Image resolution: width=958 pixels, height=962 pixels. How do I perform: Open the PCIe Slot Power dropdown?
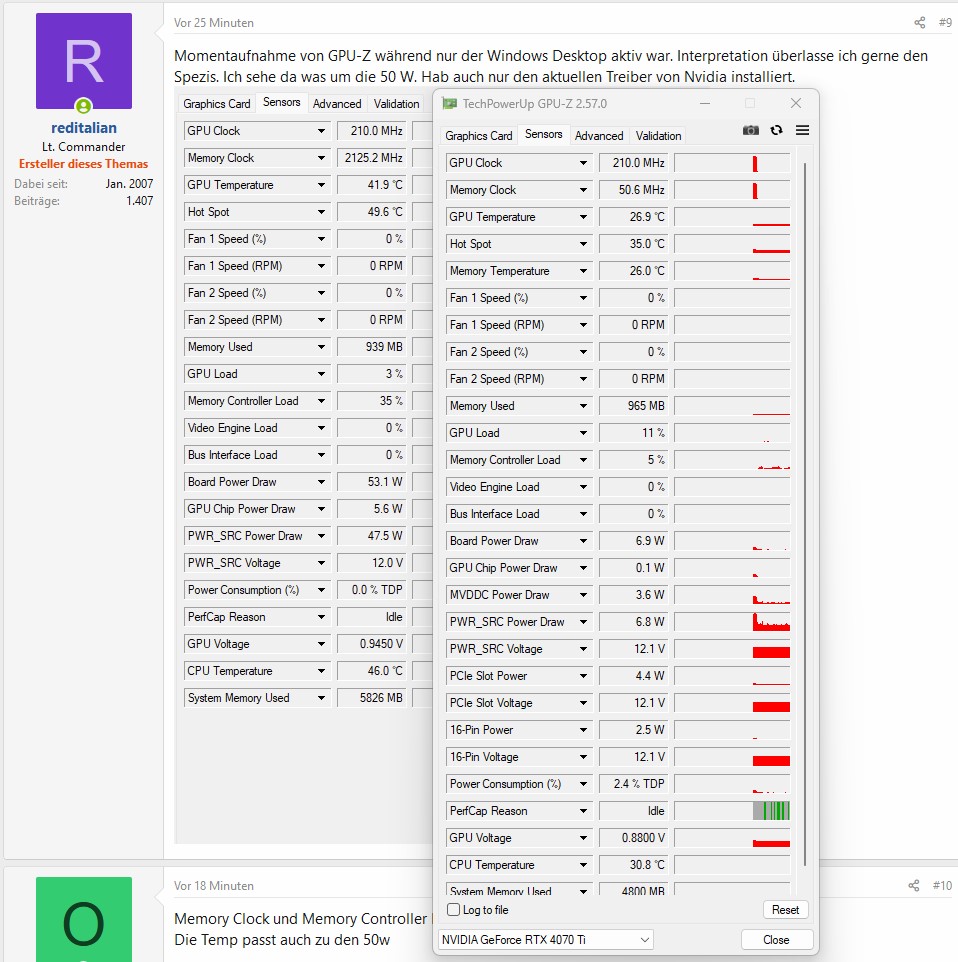(x=583, y=676)
